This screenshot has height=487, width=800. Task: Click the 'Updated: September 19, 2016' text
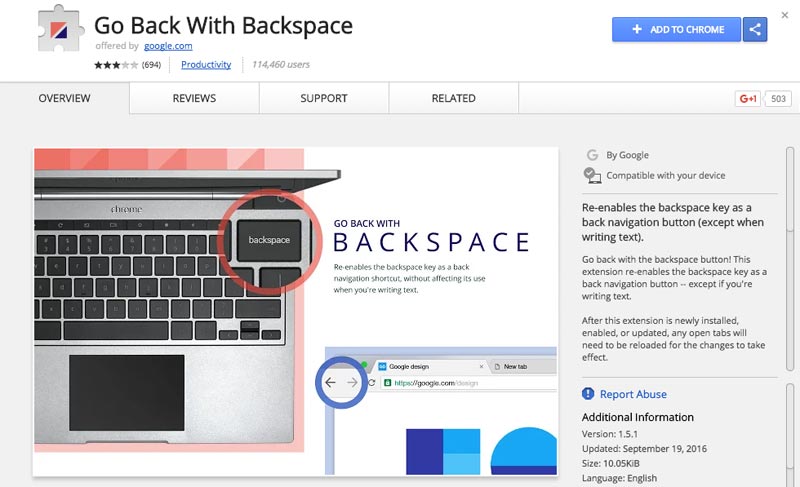[x=644, y=449]
